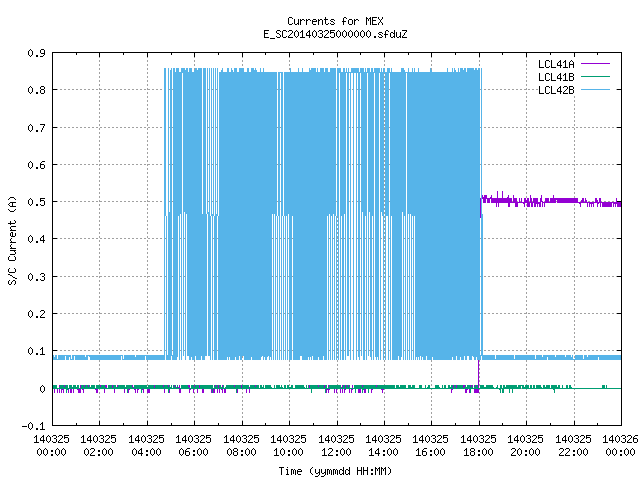640x480 pixels.
Task: Click the large blue LCL42B data block
Action: [x=322, y=214]
